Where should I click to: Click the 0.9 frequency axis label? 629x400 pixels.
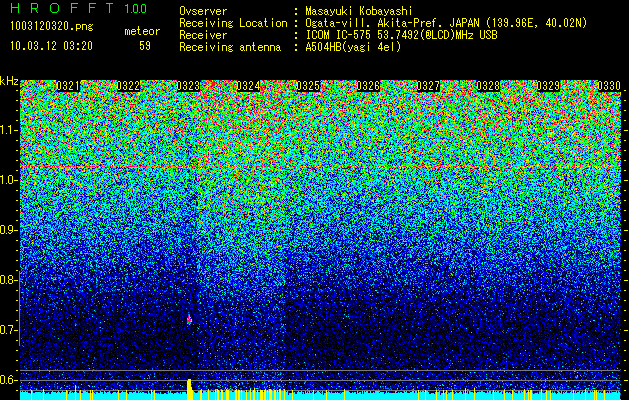[x=7, y=230]
